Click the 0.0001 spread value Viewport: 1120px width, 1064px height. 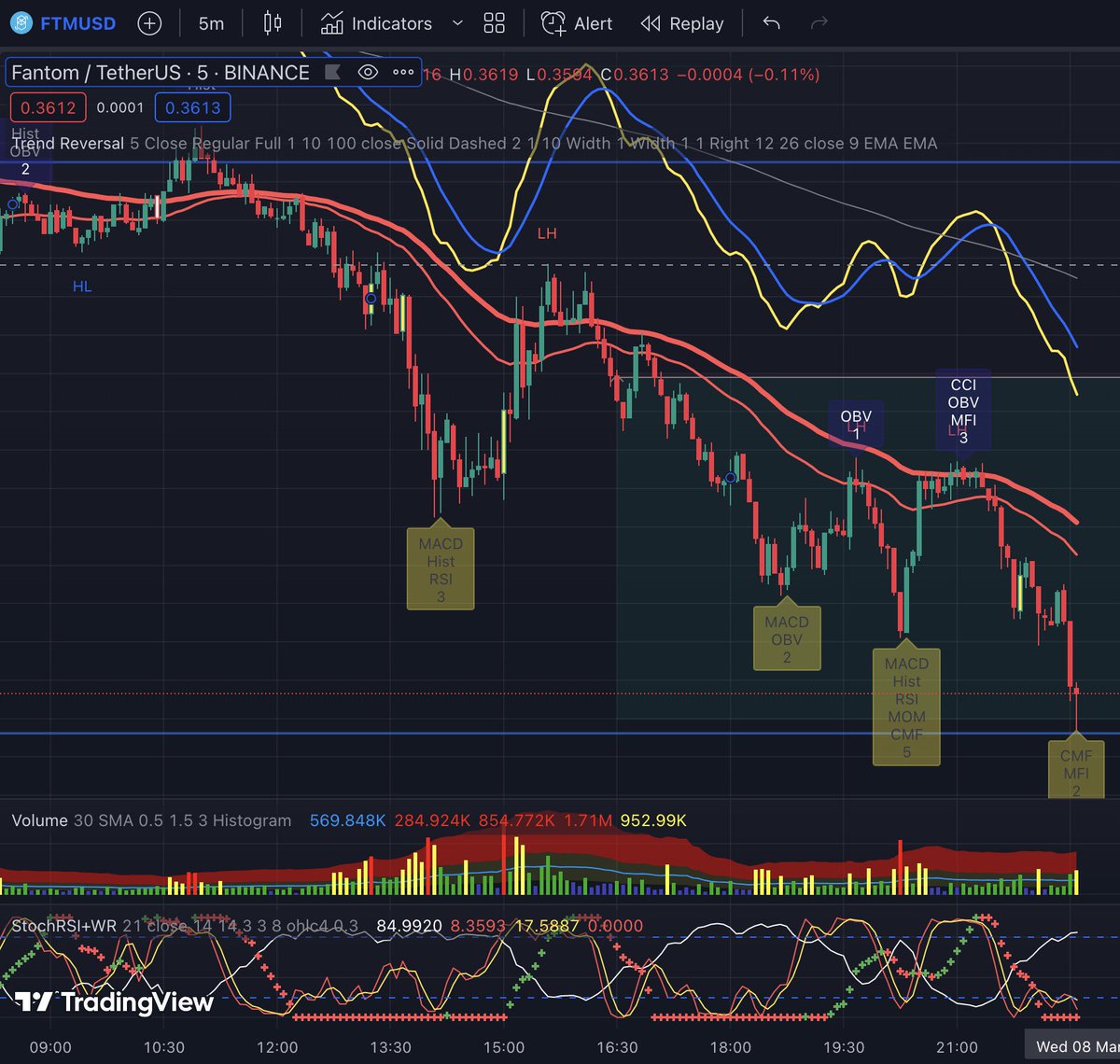[120, 107]
